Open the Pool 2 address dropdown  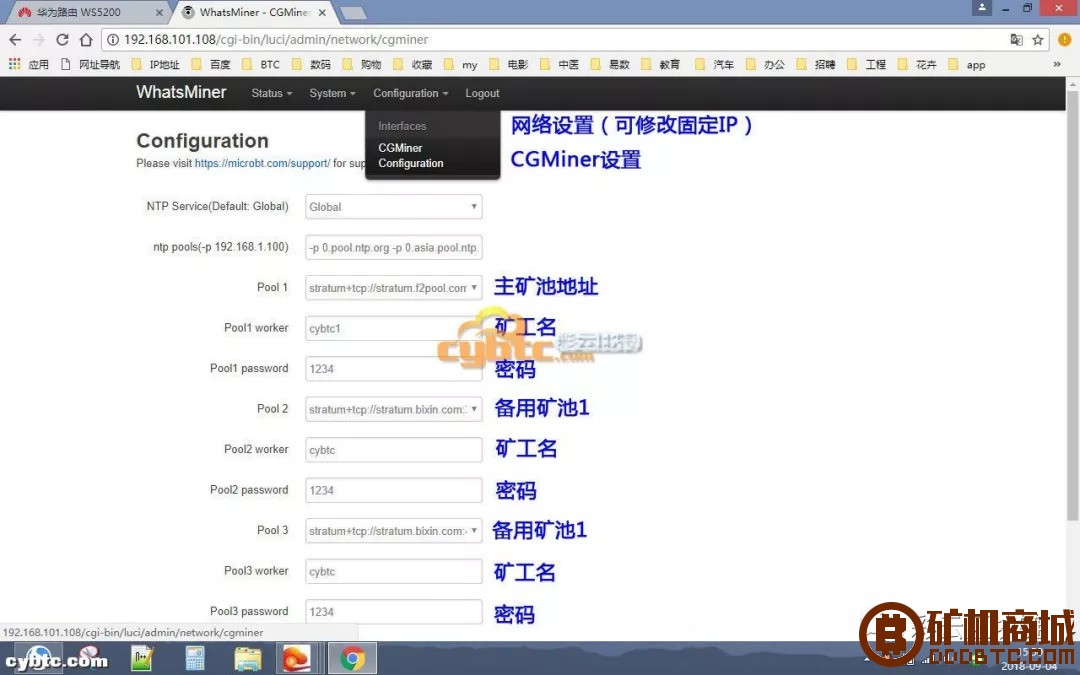tap(393, 409)
